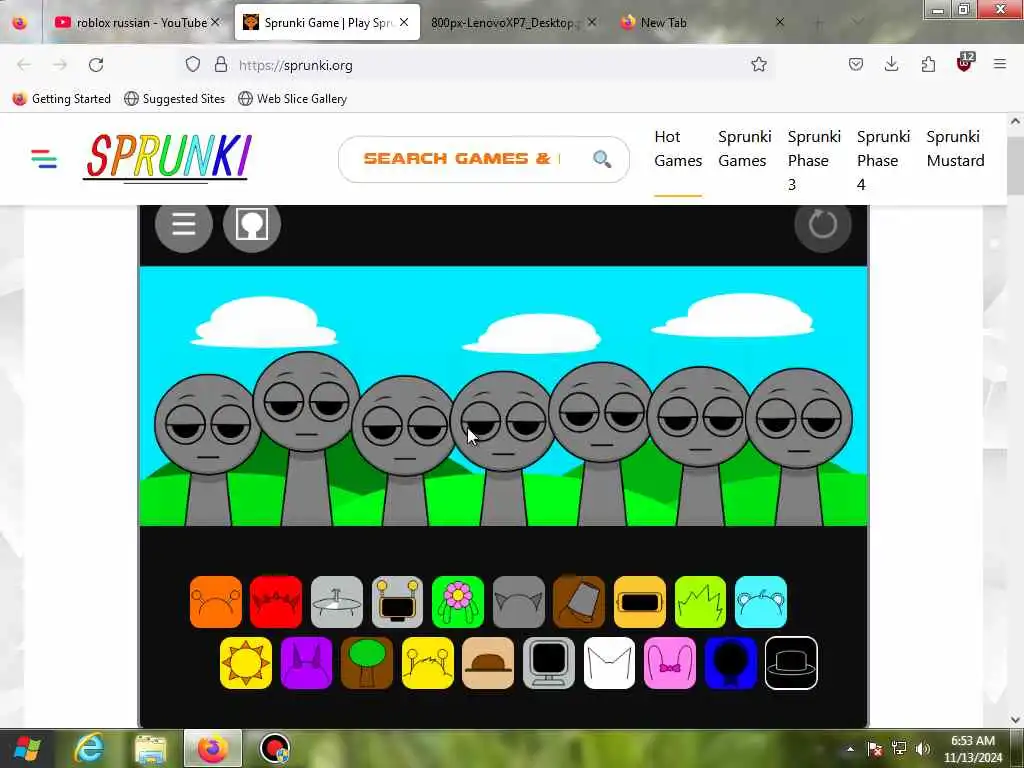
Task: Bookmark this page with the star icon
Action: (x=758, y=64)
